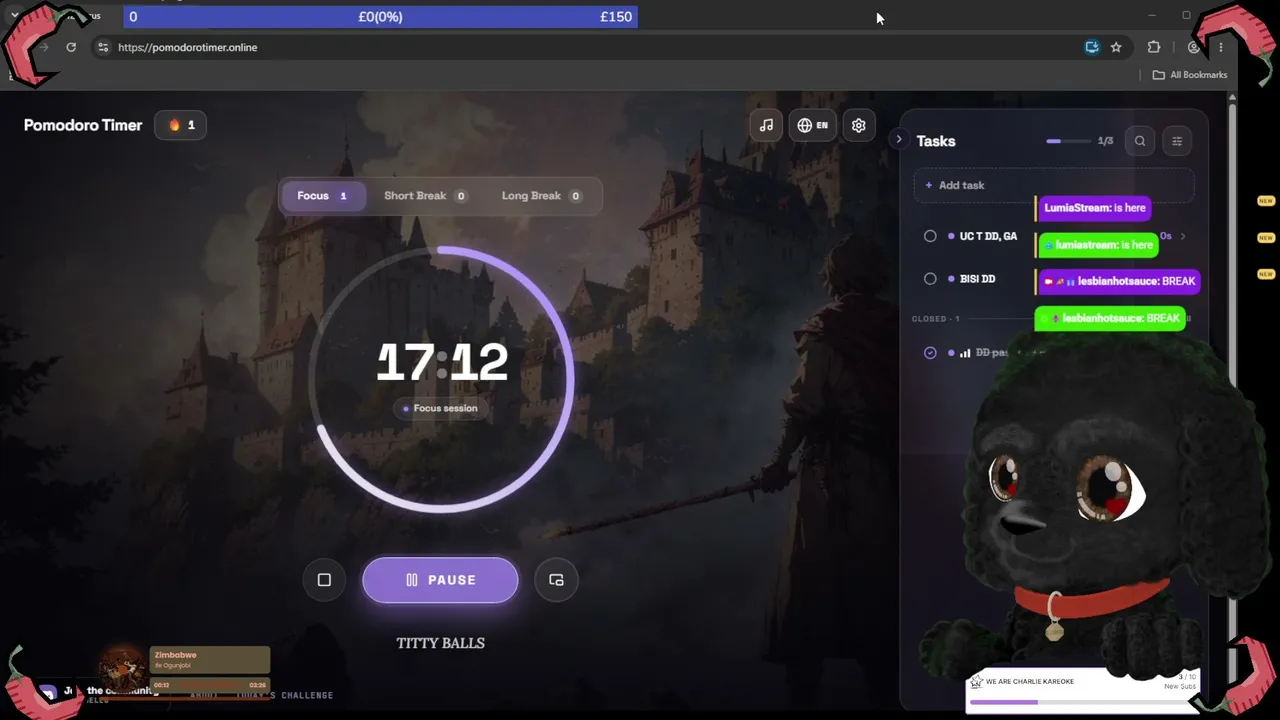The height and width of the screenshot is (720, 1280).
Task: Uncheck the completed DD task
Action: (x=930, y=353)
